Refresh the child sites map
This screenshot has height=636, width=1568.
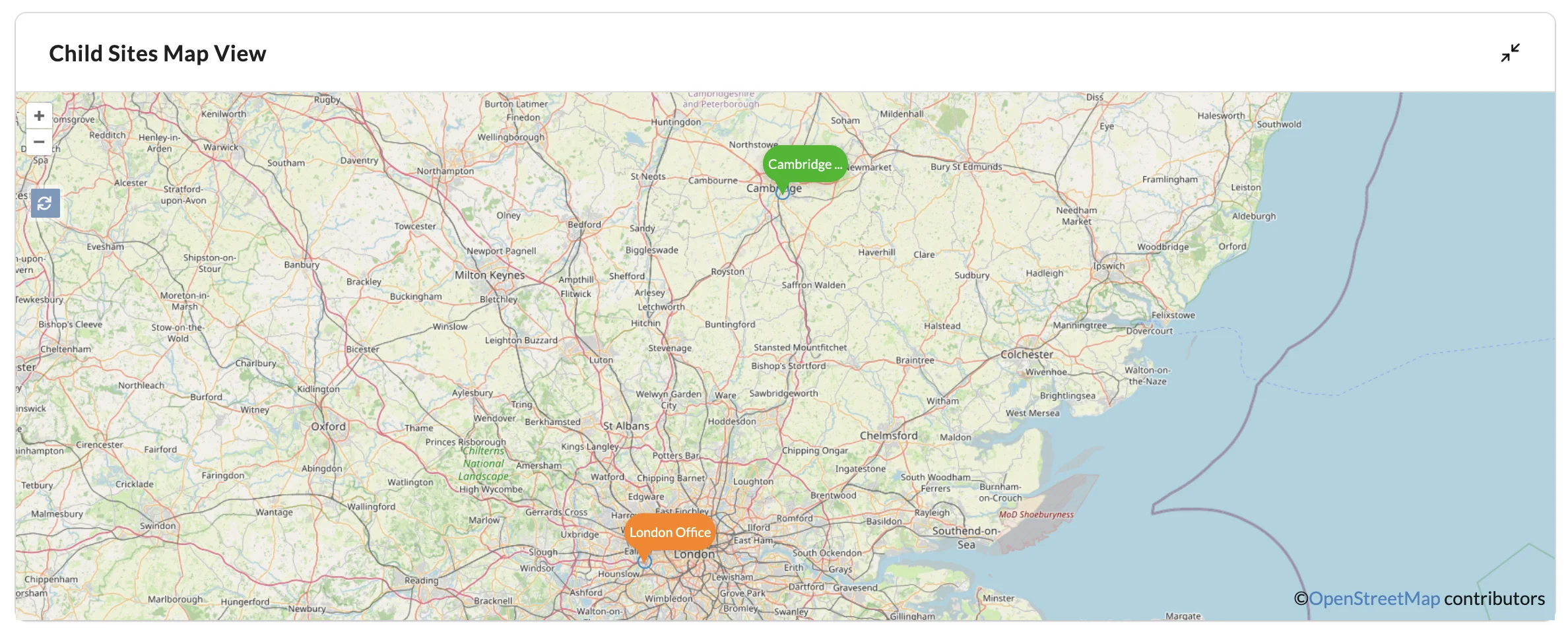pyautogui.click(x=45, y=203)
